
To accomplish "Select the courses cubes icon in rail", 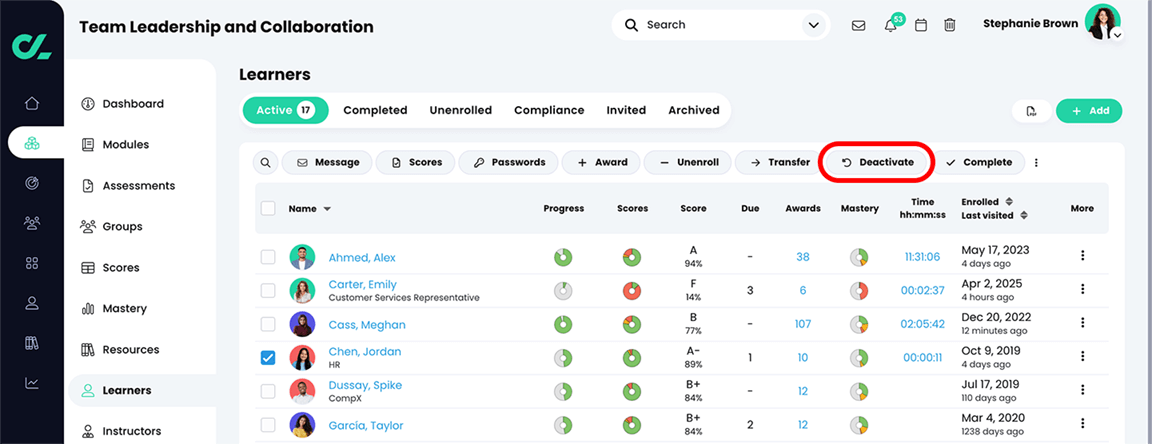I will pyautogui.click(x=32, y=143).
